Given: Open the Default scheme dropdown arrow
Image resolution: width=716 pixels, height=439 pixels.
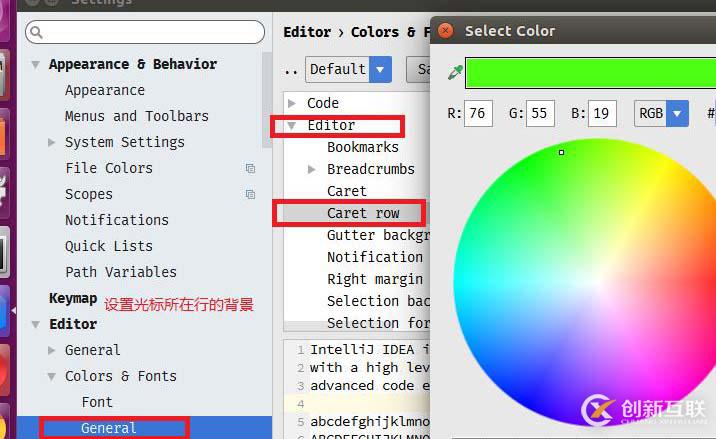Looking at the screenshot, I should 380,69.
